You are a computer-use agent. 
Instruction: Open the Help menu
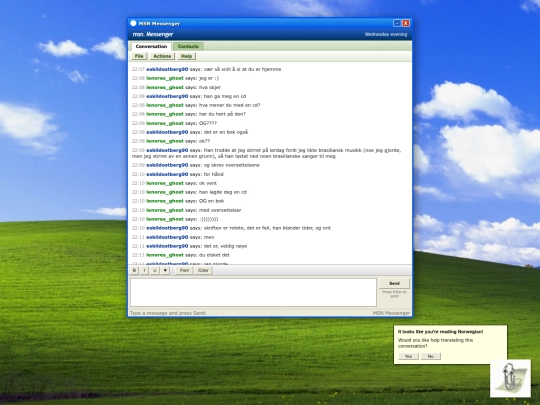click(x=186, y=56)
